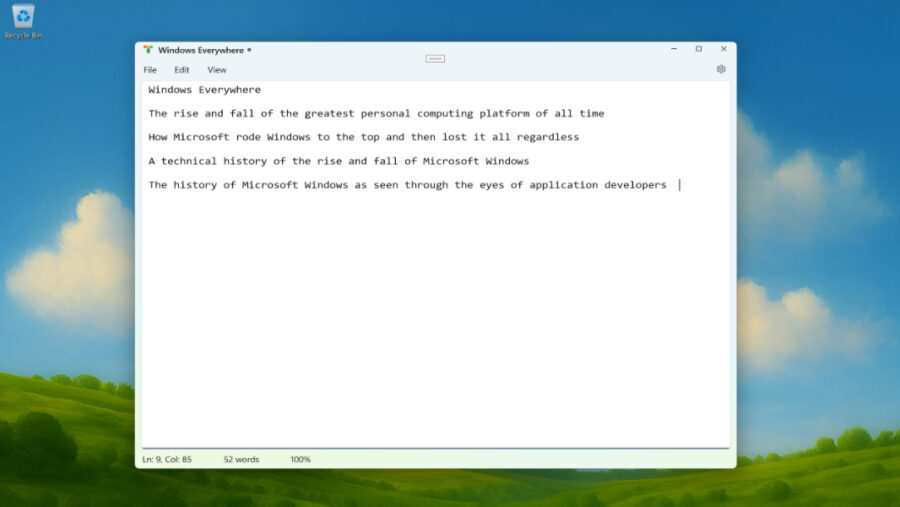Open the Edit menu
The width and height of the screenshot is (900, 507).
pyautogui.click(x=181, y=70)
